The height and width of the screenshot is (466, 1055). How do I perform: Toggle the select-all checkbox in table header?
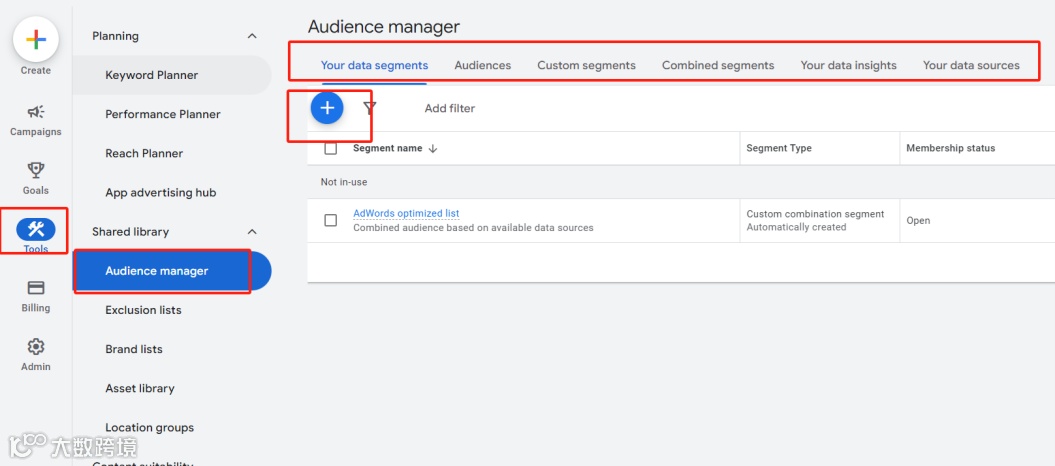331,148
